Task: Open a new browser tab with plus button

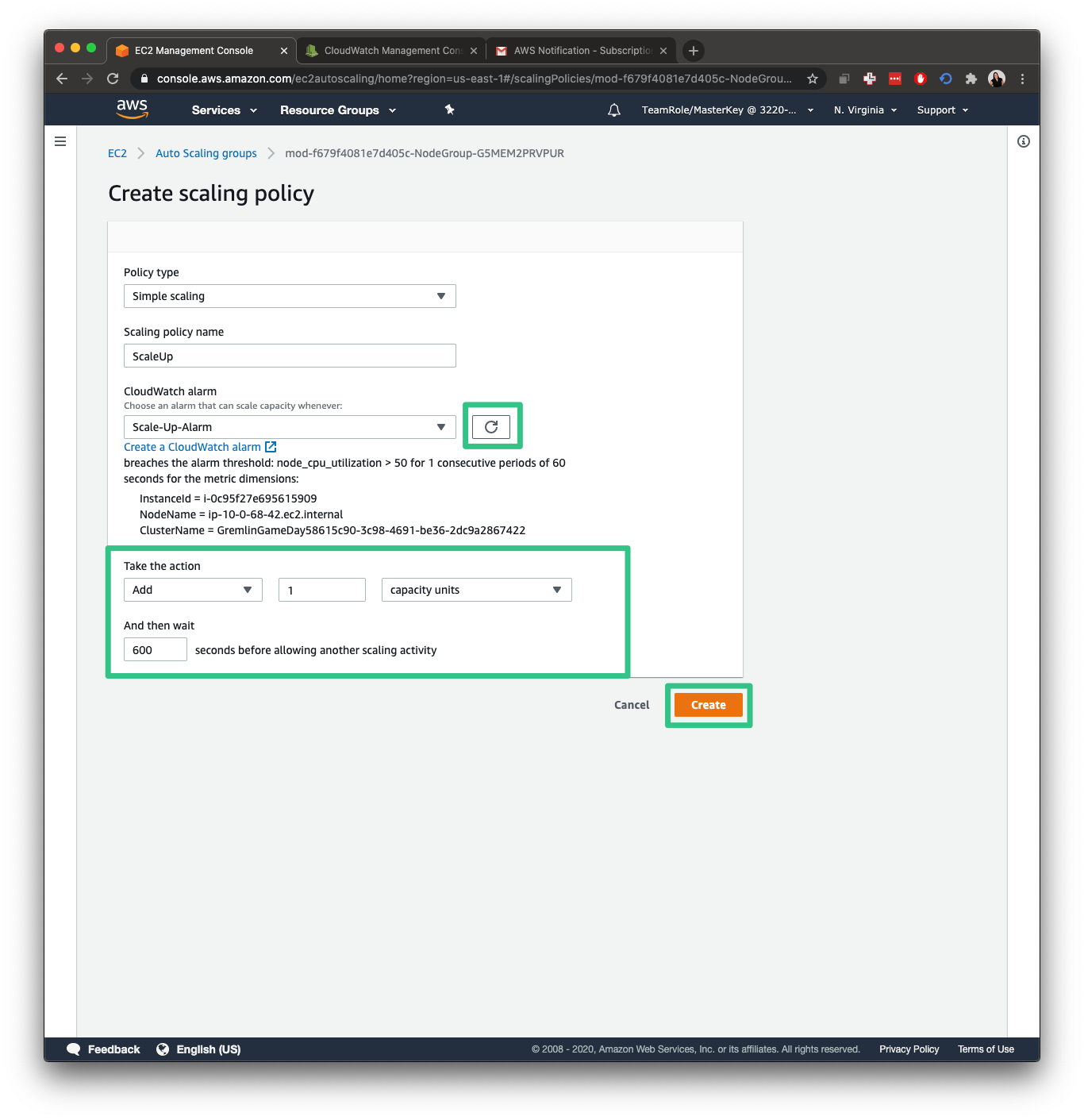Action: pyautogui.click(x=694, y=51)
